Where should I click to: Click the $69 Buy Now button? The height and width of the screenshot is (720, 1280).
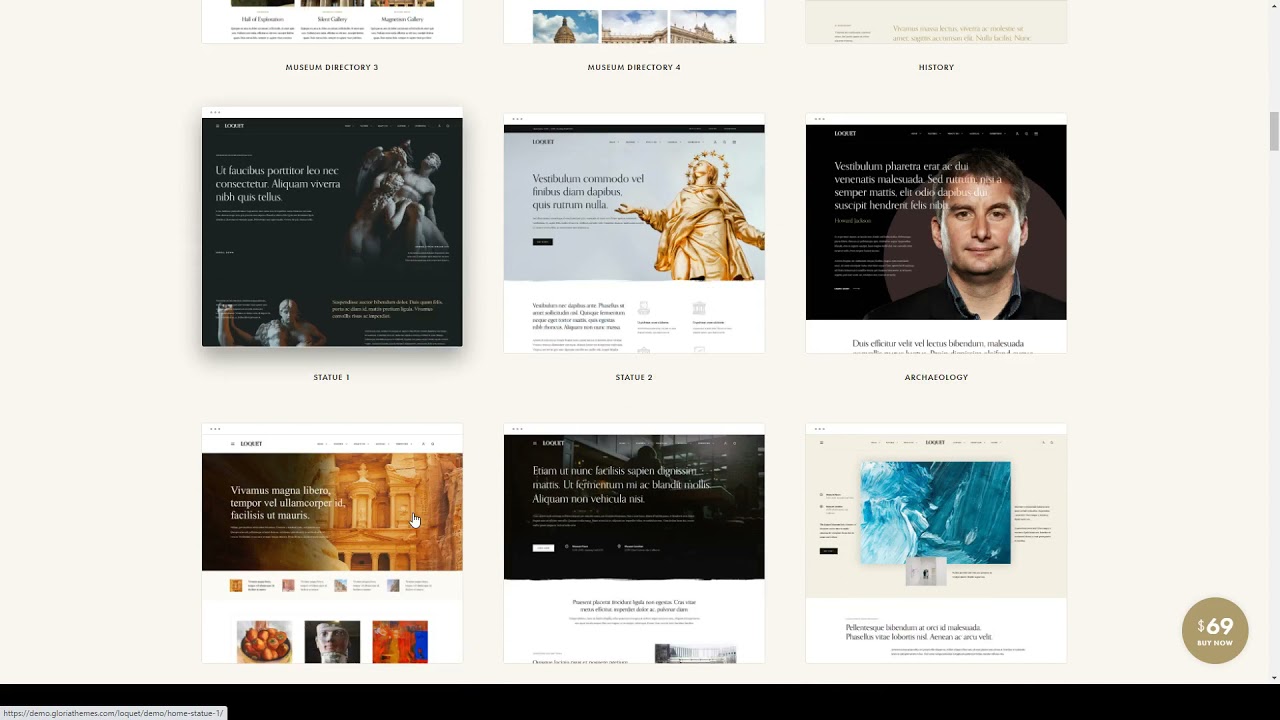[x=1215, y=631]
